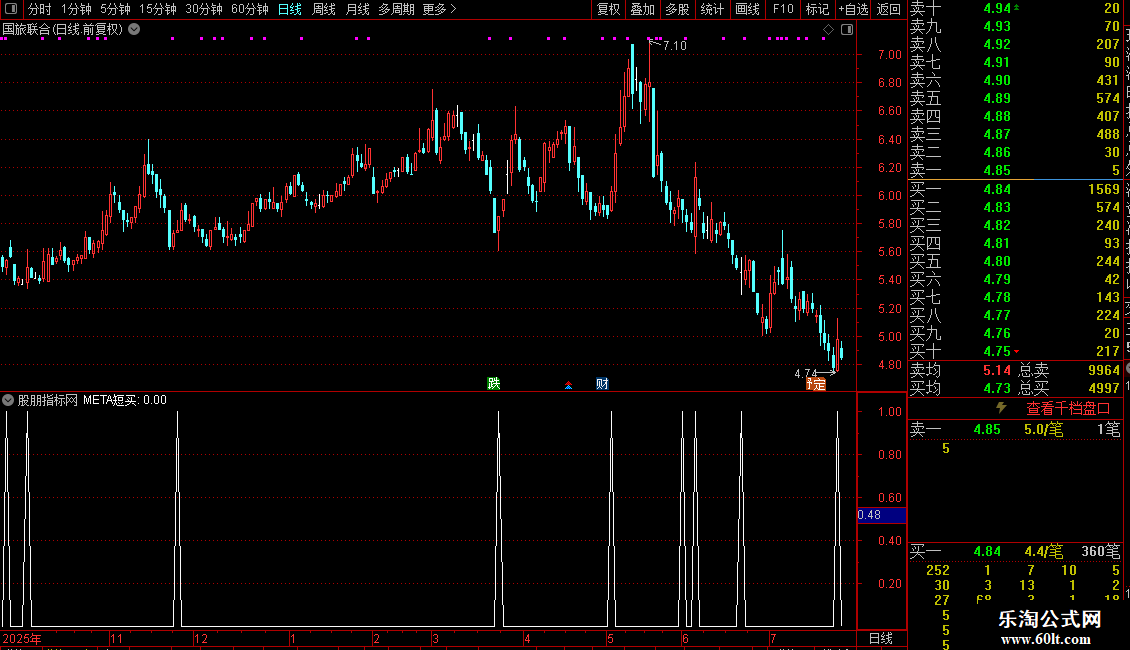Click the 5.0/笔 sell detail value
Viewport: 1130px width, 650px height.
coord(1044,429)
